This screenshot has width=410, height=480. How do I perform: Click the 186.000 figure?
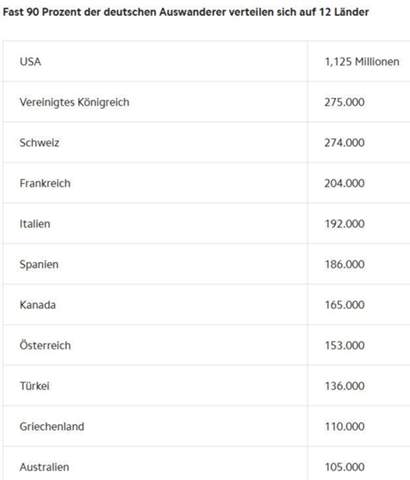coord(345,265)
